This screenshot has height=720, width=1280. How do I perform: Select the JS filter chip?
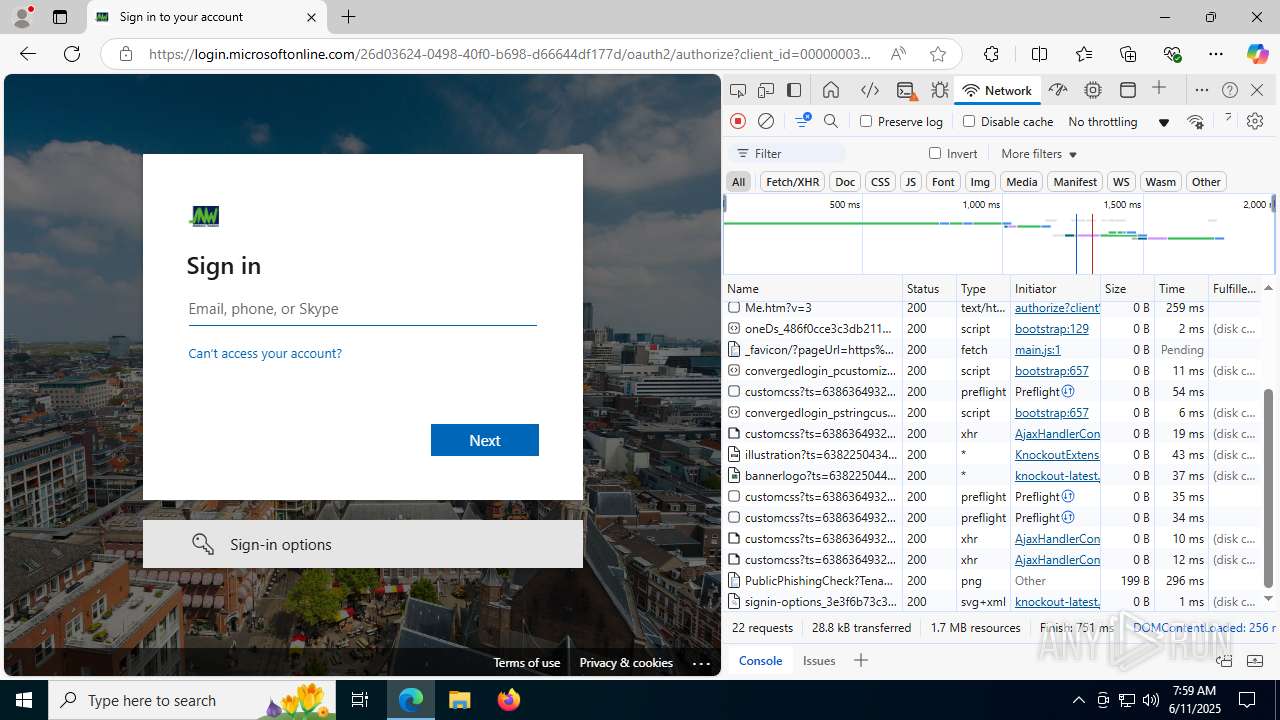click(x=910, y=181)
